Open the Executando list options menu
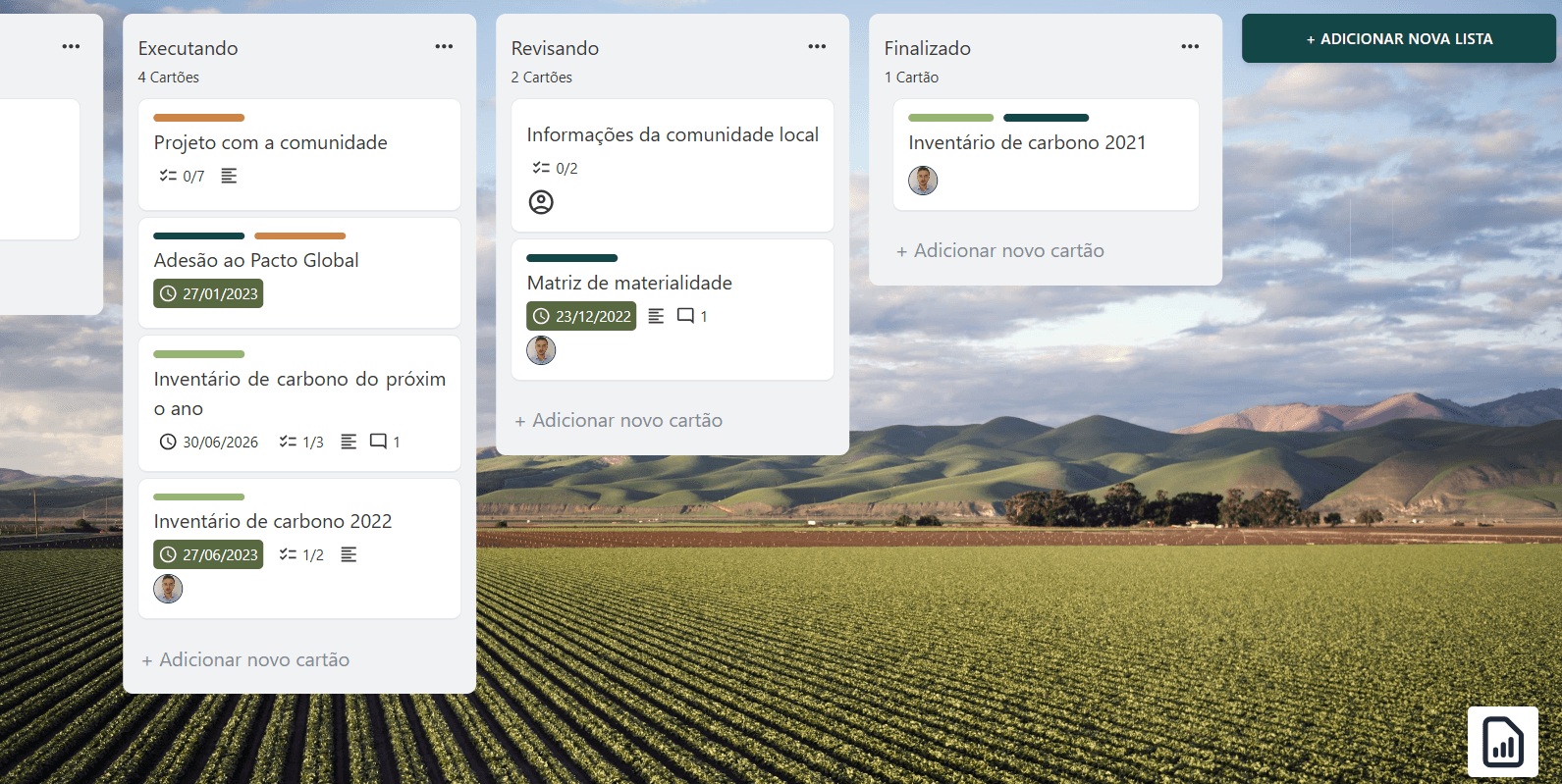1562x784 pixels. (444, 46)
